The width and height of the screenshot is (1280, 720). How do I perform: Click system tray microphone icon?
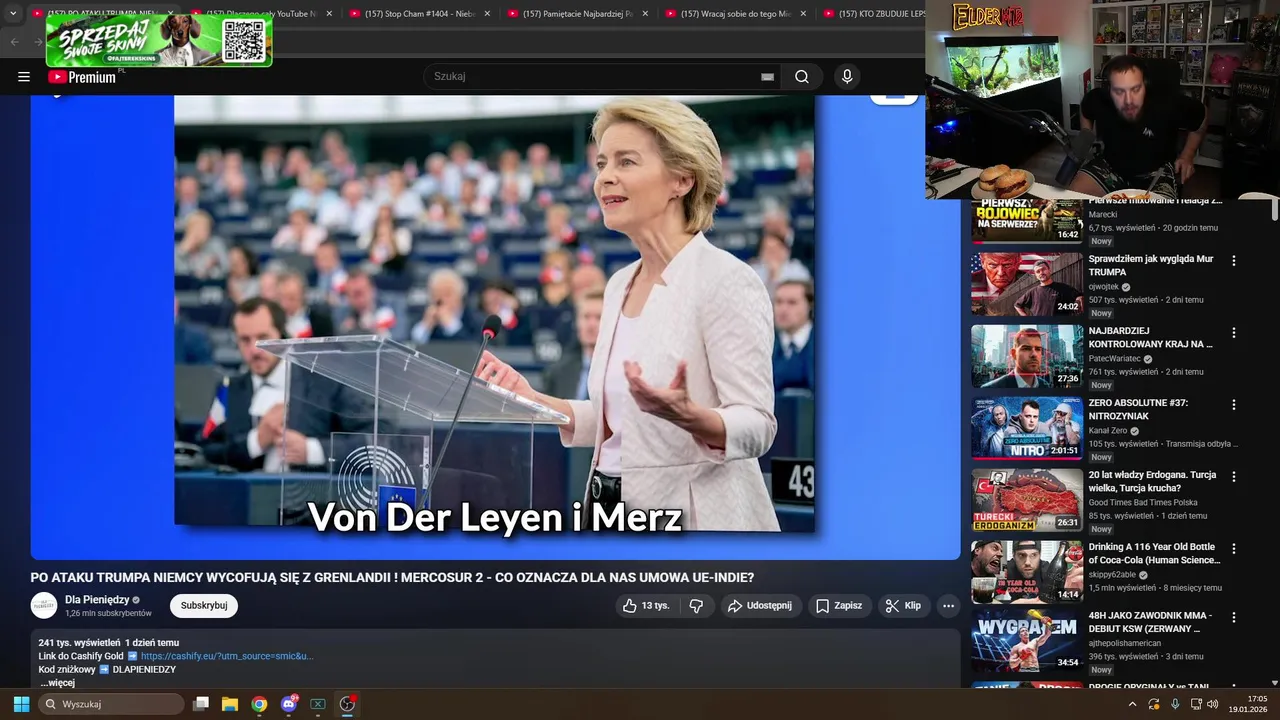coord(1175,704)
